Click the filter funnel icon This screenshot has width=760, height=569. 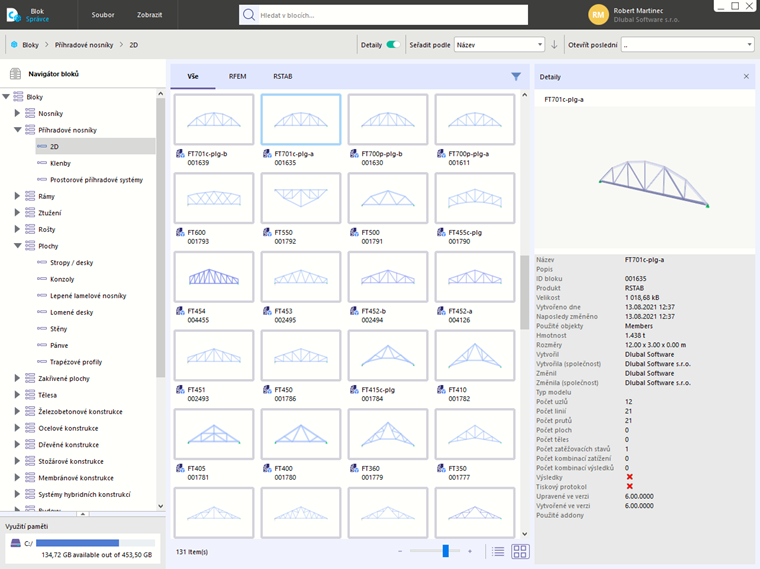point(516,77)
